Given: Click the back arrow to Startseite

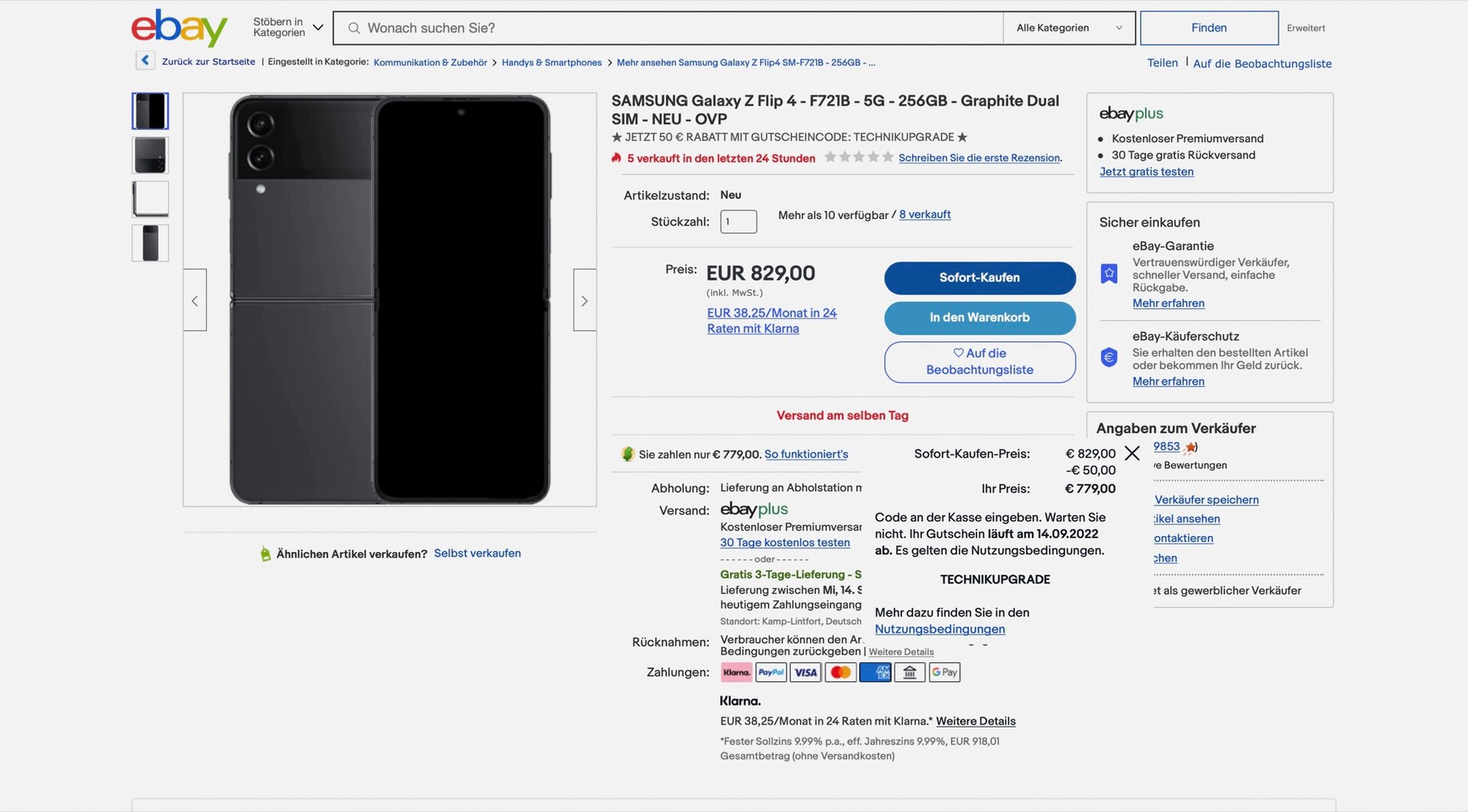Looking at the screenshot, I should [145, 60].
